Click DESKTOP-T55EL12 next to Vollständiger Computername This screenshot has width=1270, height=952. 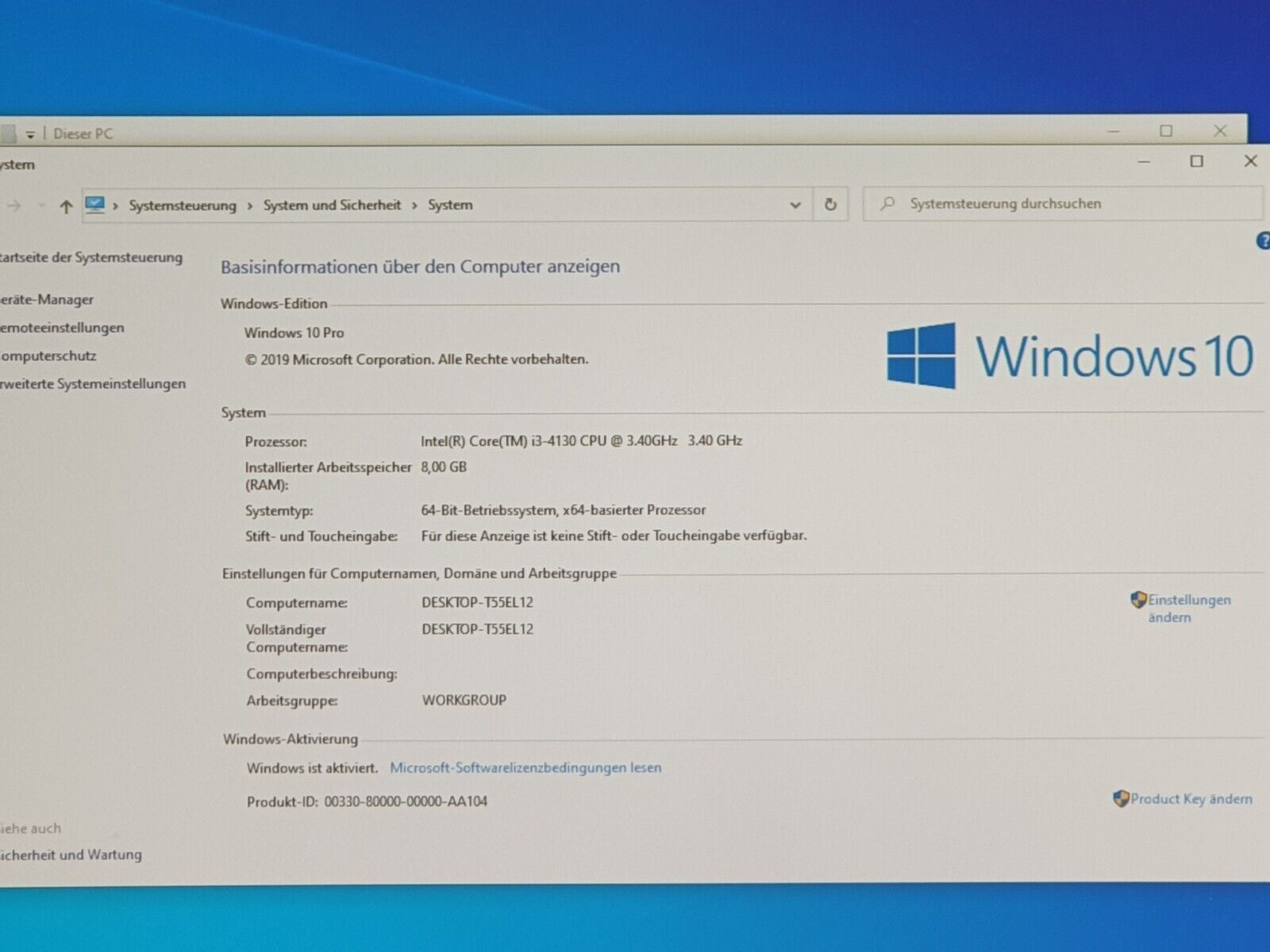[477, 629]
